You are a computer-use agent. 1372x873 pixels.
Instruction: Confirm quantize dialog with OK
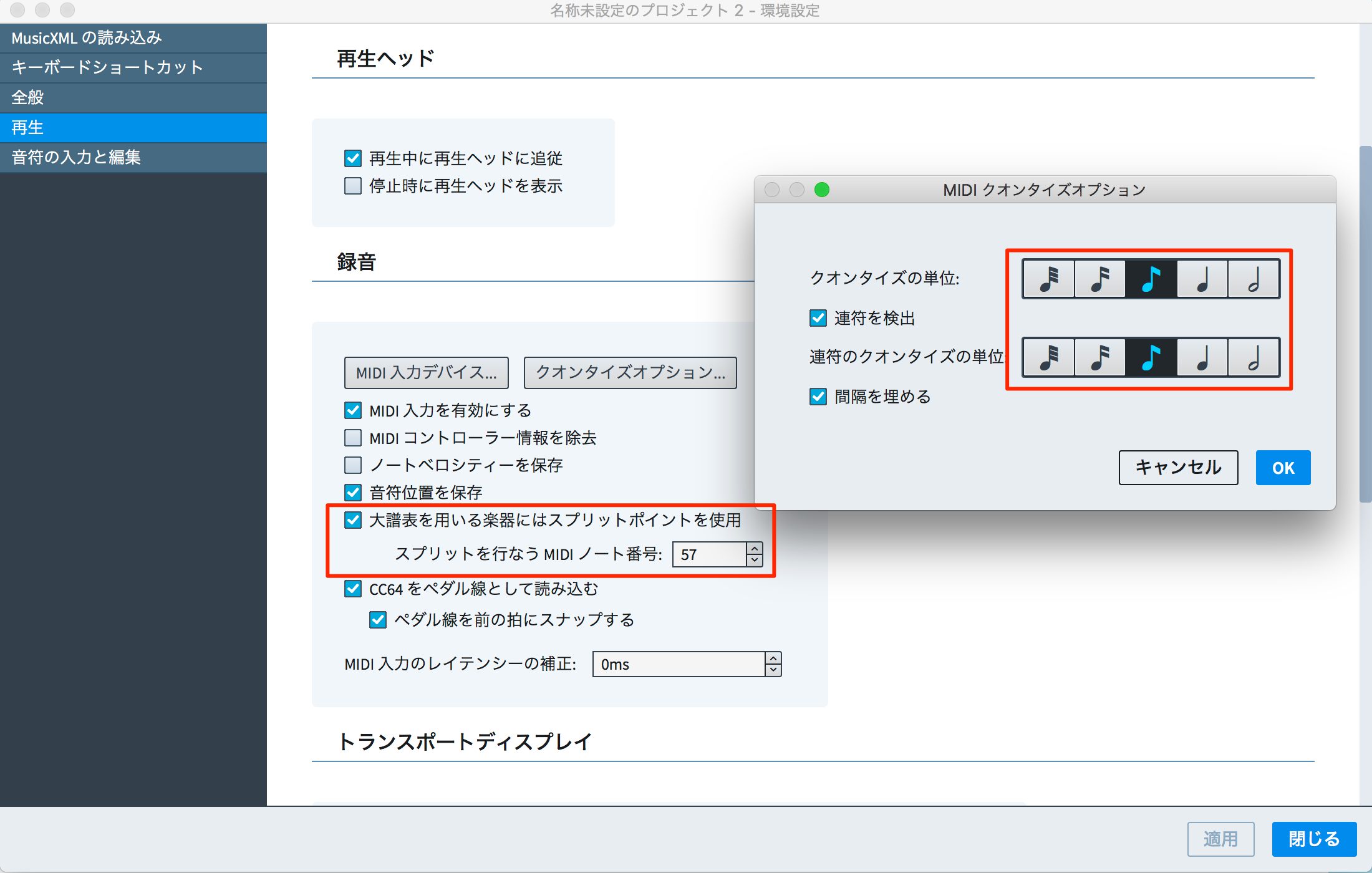tap(1283, 468)
